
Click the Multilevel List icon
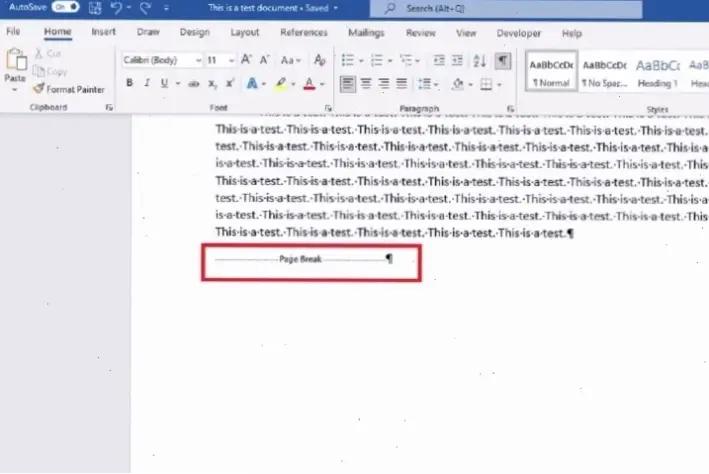click(x=406, y=60)
